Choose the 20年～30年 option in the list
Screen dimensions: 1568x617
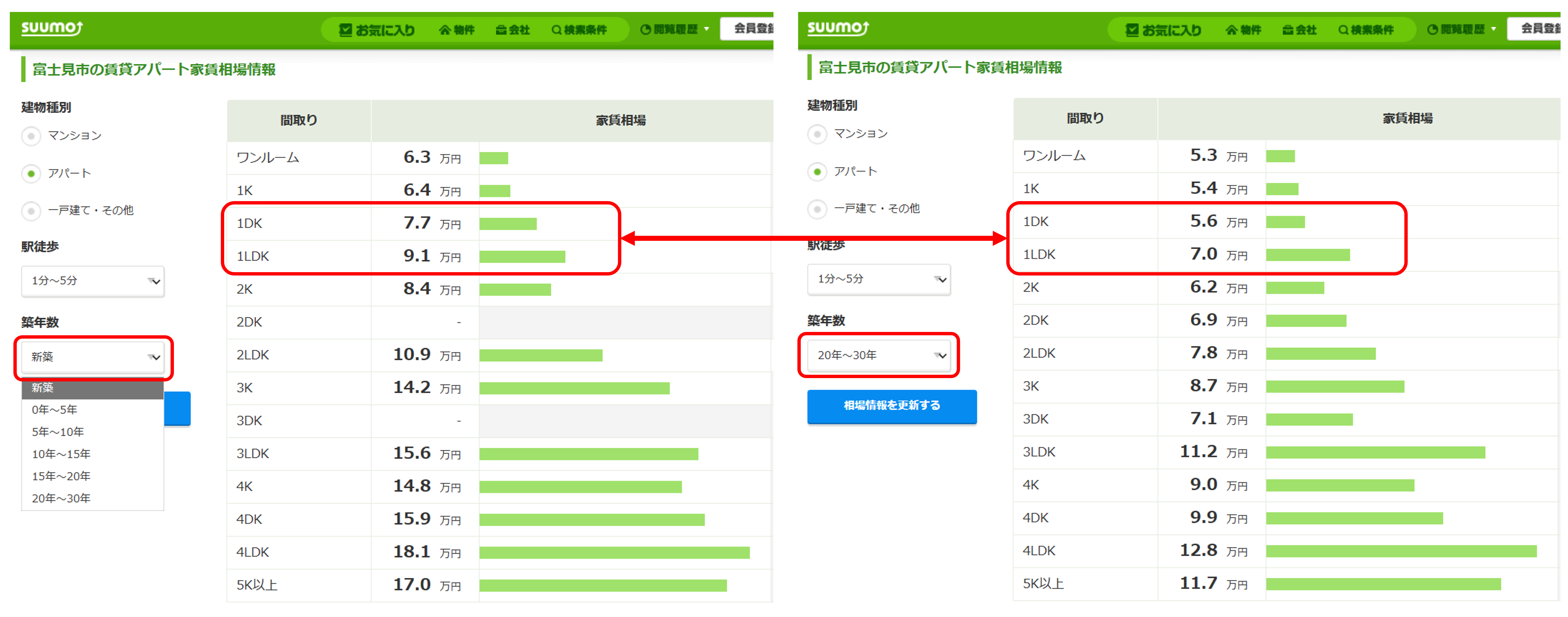93,499
